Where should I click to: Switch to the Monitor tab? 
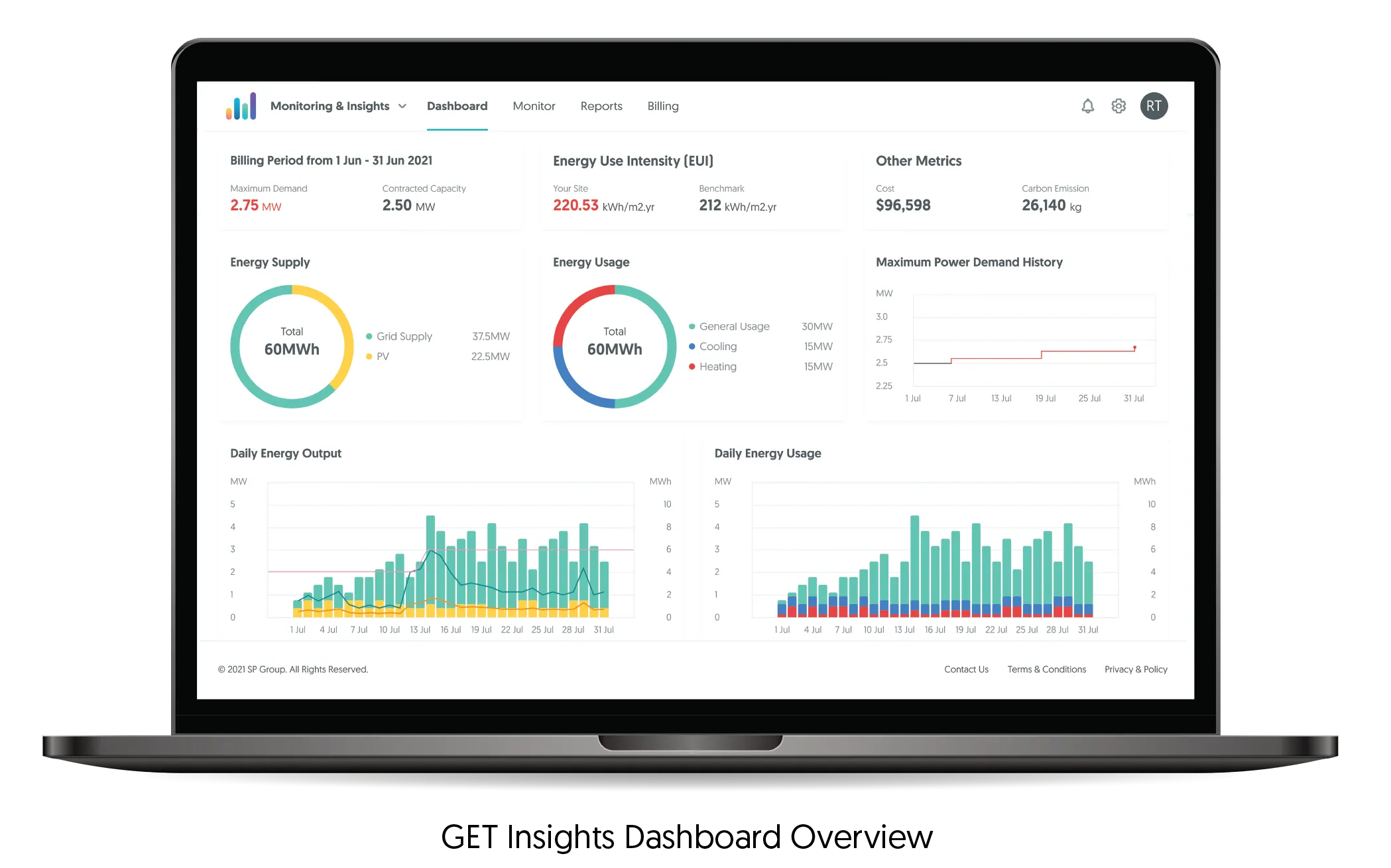click(x=534, y=106)
